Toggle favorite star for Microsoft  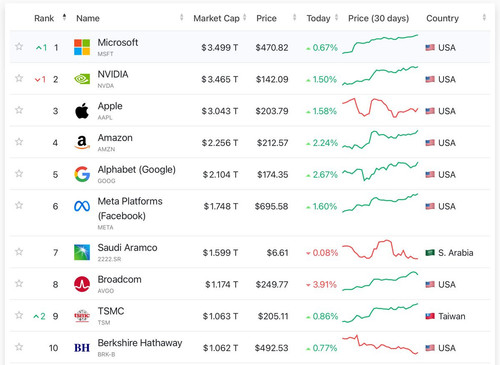click(x=19, y=46)
